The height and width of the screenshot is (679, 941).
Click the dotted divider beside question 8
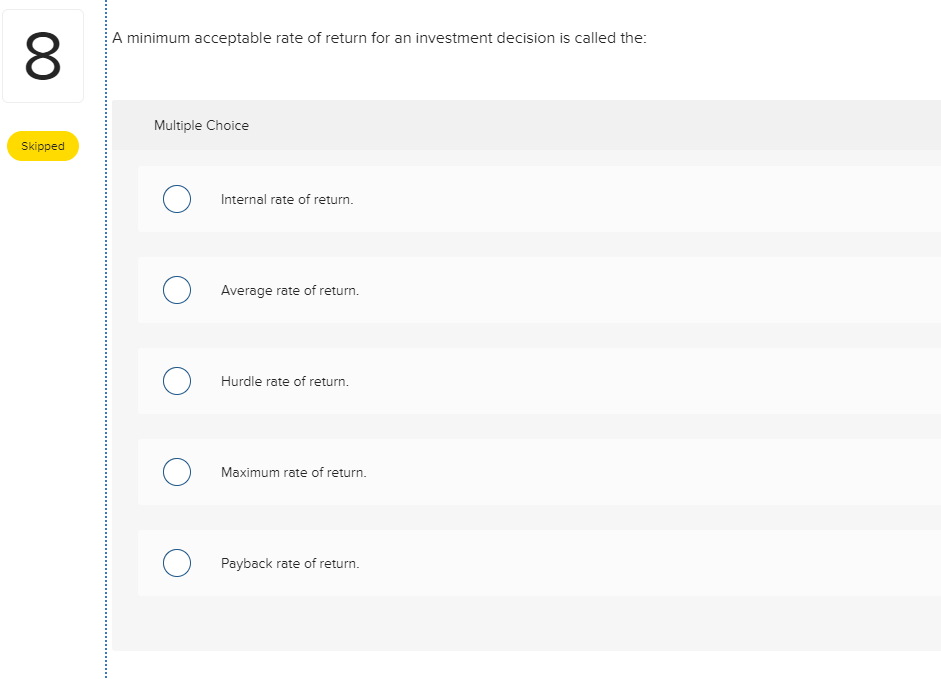point(104,340)
